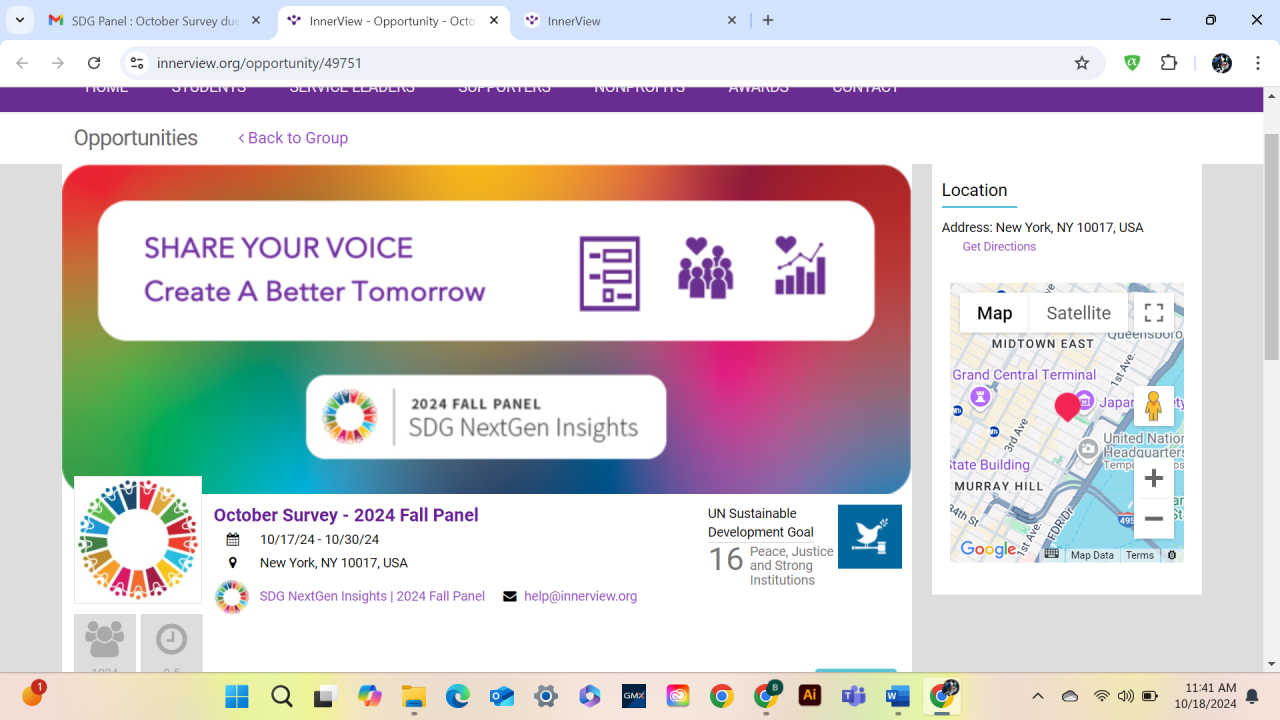Click the Share Your Voice banner image

point(486,329)
